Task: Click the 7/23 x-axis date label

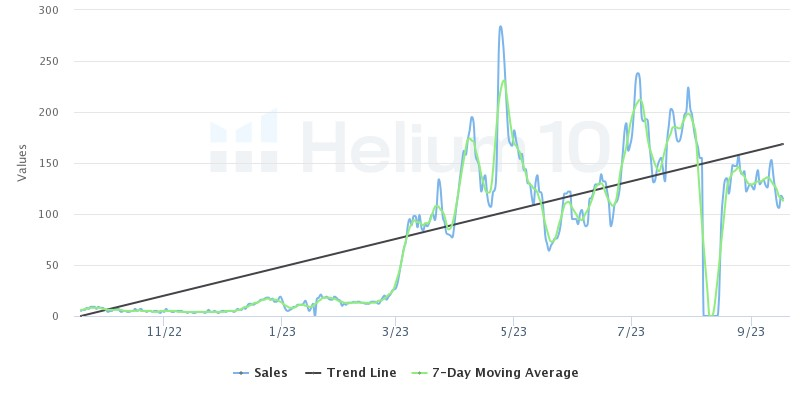Action: tap(631, 332)
